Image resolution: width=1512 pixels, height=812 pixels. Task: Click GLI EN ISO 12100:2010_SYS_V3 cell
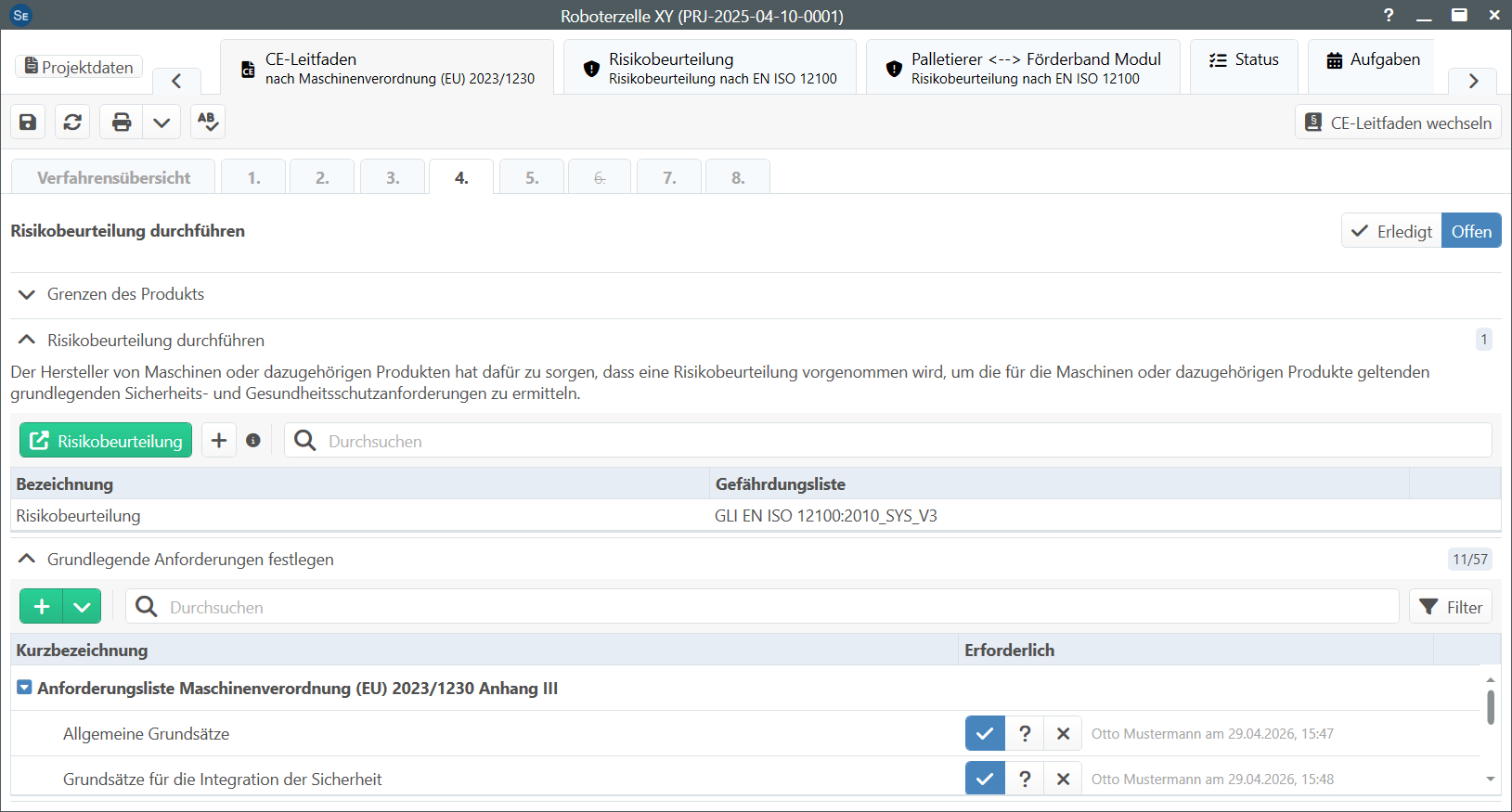825,516
